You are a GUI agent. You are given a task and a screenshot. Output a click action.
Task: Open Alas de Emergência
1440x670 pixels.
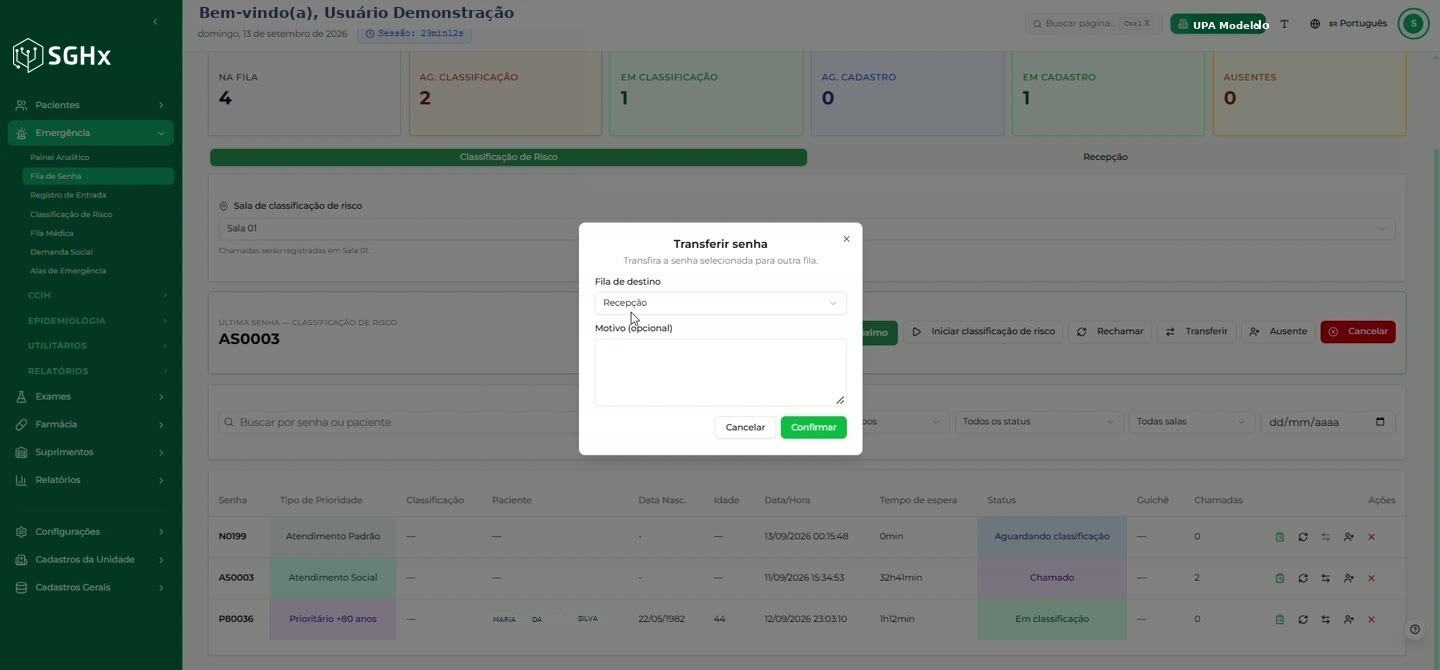[x=68, y=271]
